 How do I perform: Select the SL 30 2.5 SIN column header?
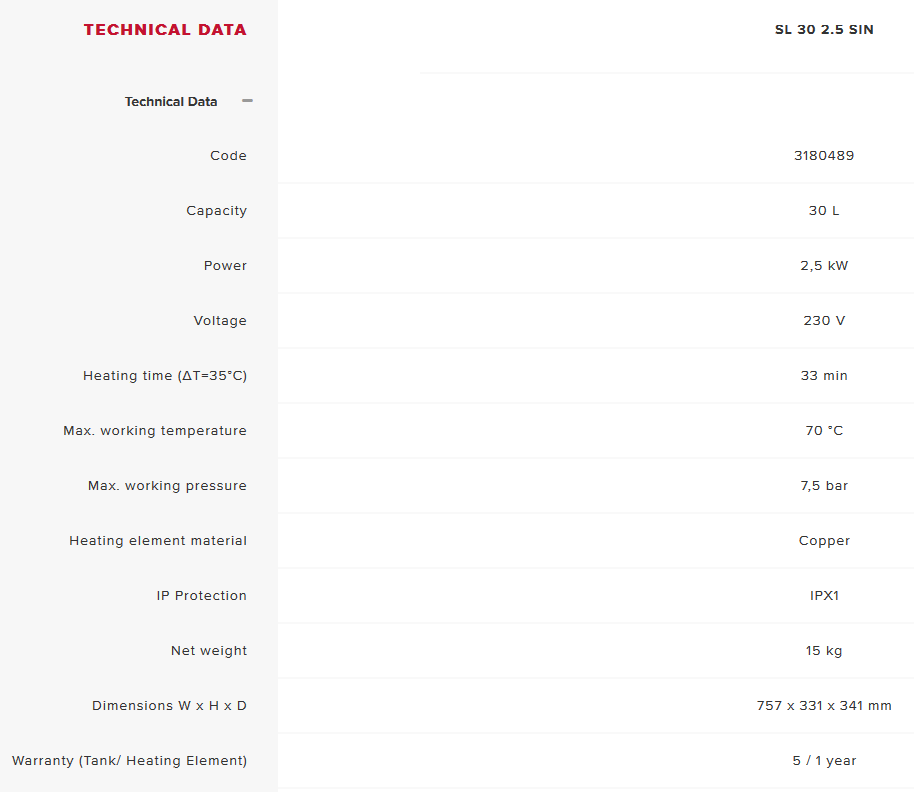(824, 30)
